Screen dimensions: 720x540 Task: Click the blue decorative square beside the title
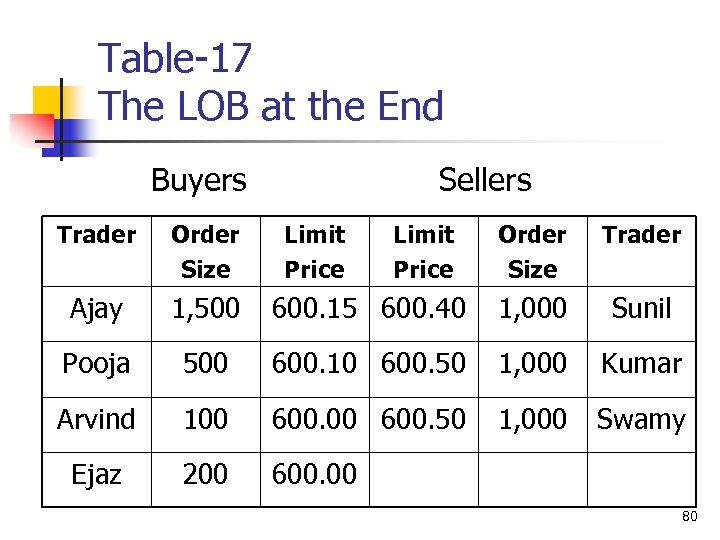tap(72, 133)
